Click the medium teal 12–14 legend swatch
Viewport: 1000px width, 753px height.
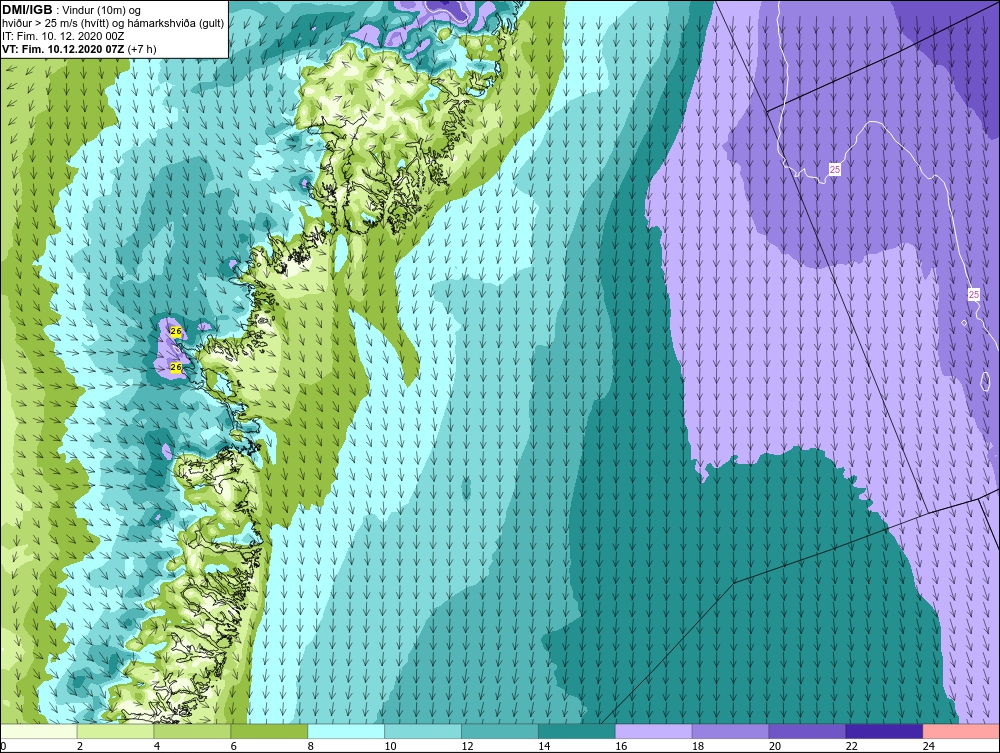pos(499,731)
